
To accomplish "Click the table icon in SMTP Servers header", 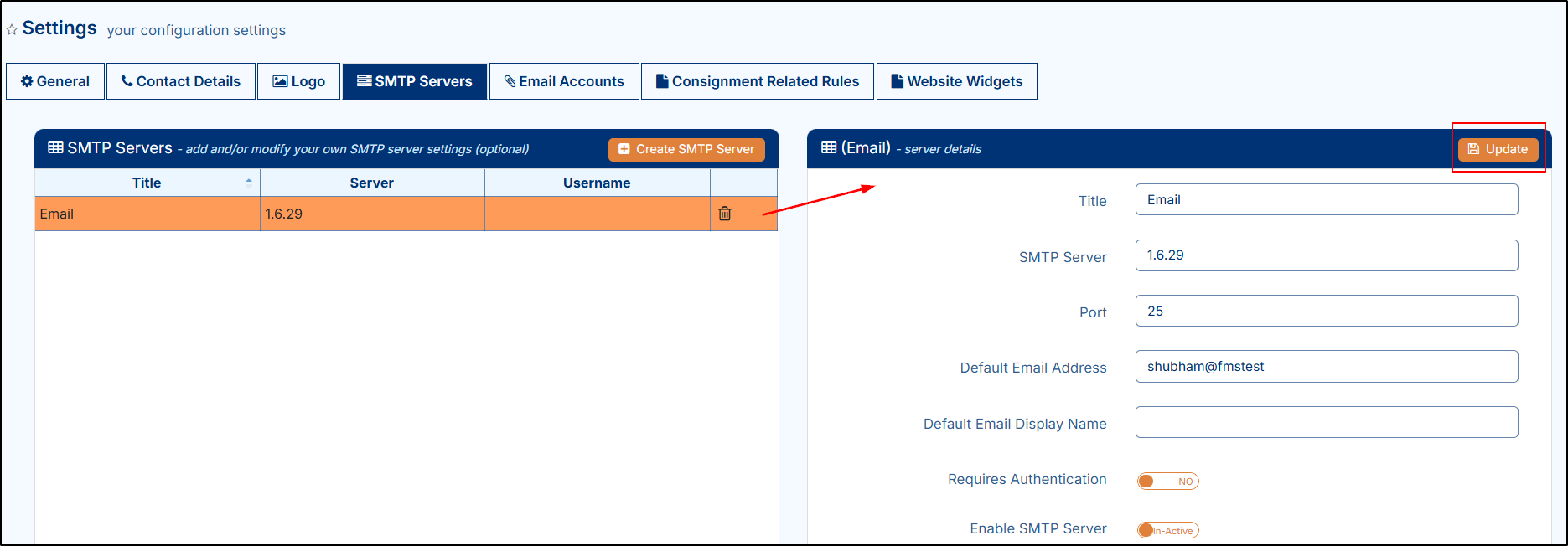I will pos(55,148).
